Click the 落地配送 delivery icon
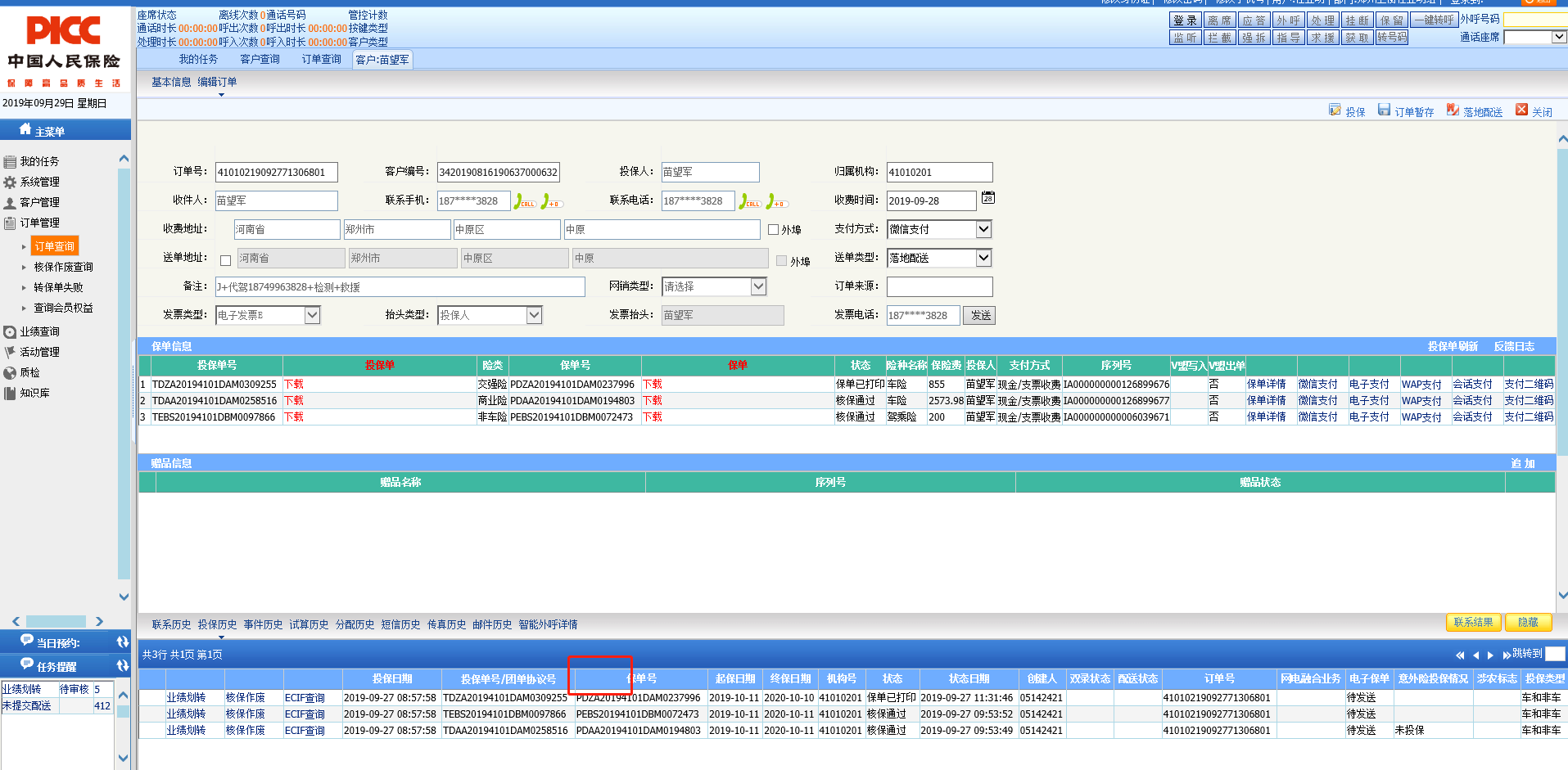The image size is (1568, 770). tap(1453, 110)
